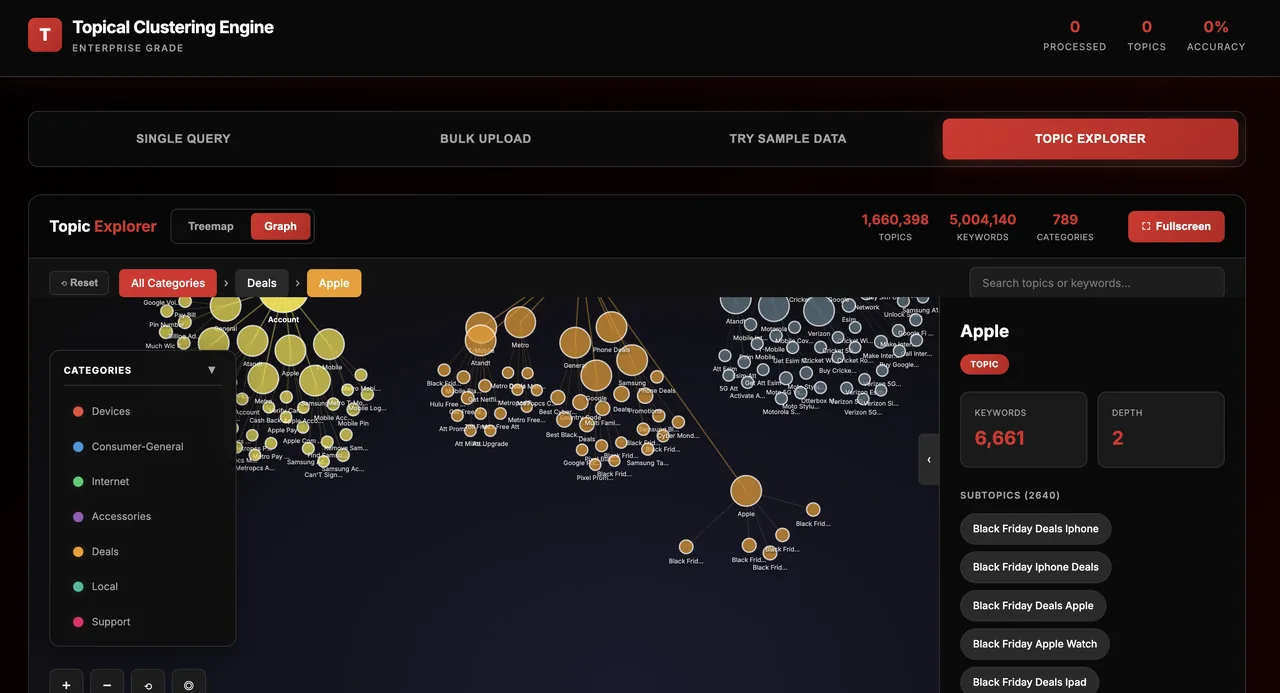Select the orange Phone Deals node
Screen dimensions: 1280x693
[611, 327]
